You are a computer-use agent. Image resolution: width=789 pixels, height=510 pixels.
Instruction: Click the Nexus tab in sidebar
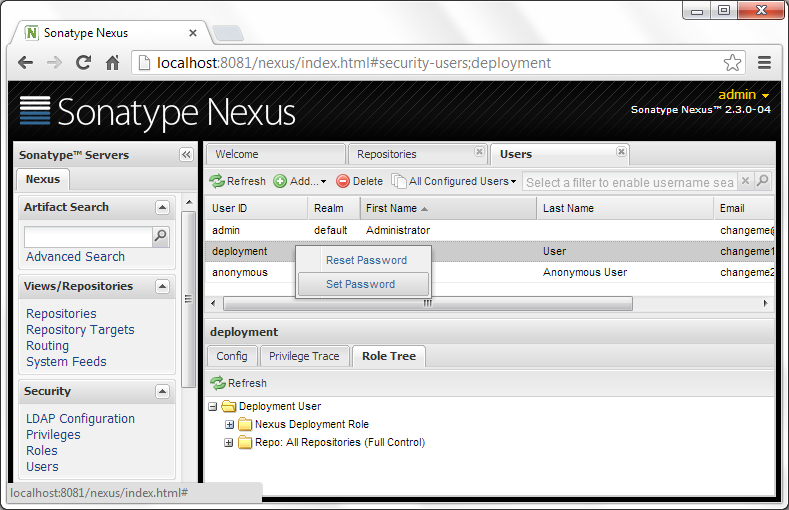click(43, 179)
